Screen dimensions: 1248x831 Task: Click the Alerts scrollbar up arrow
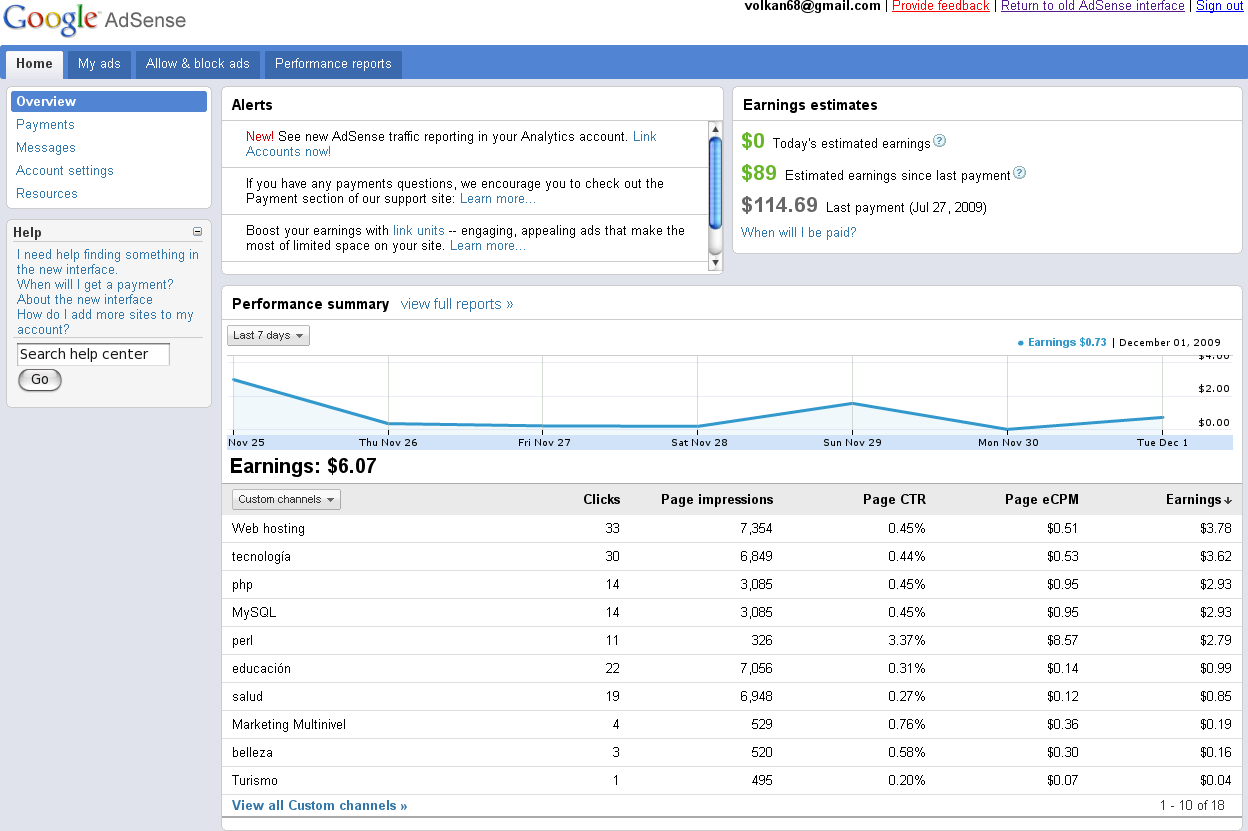coord(715,128)
